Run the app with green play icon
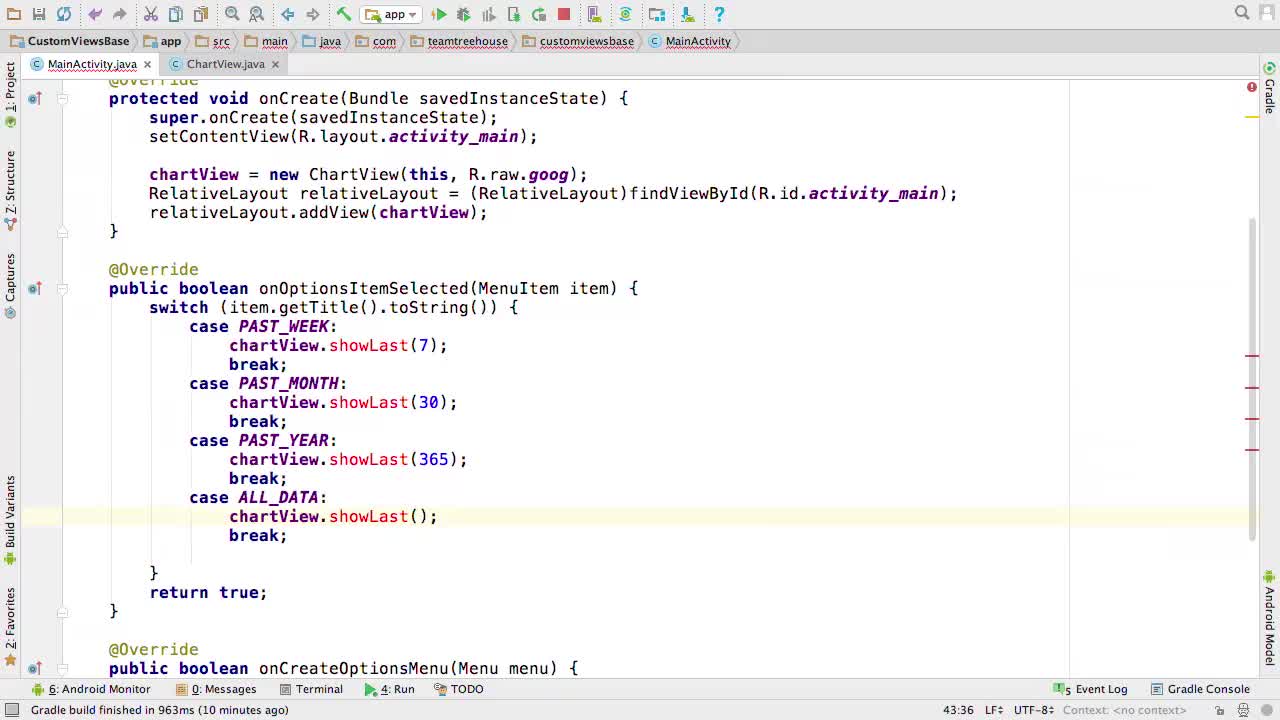The image size is (1280, 720). [x=439, y=14]
